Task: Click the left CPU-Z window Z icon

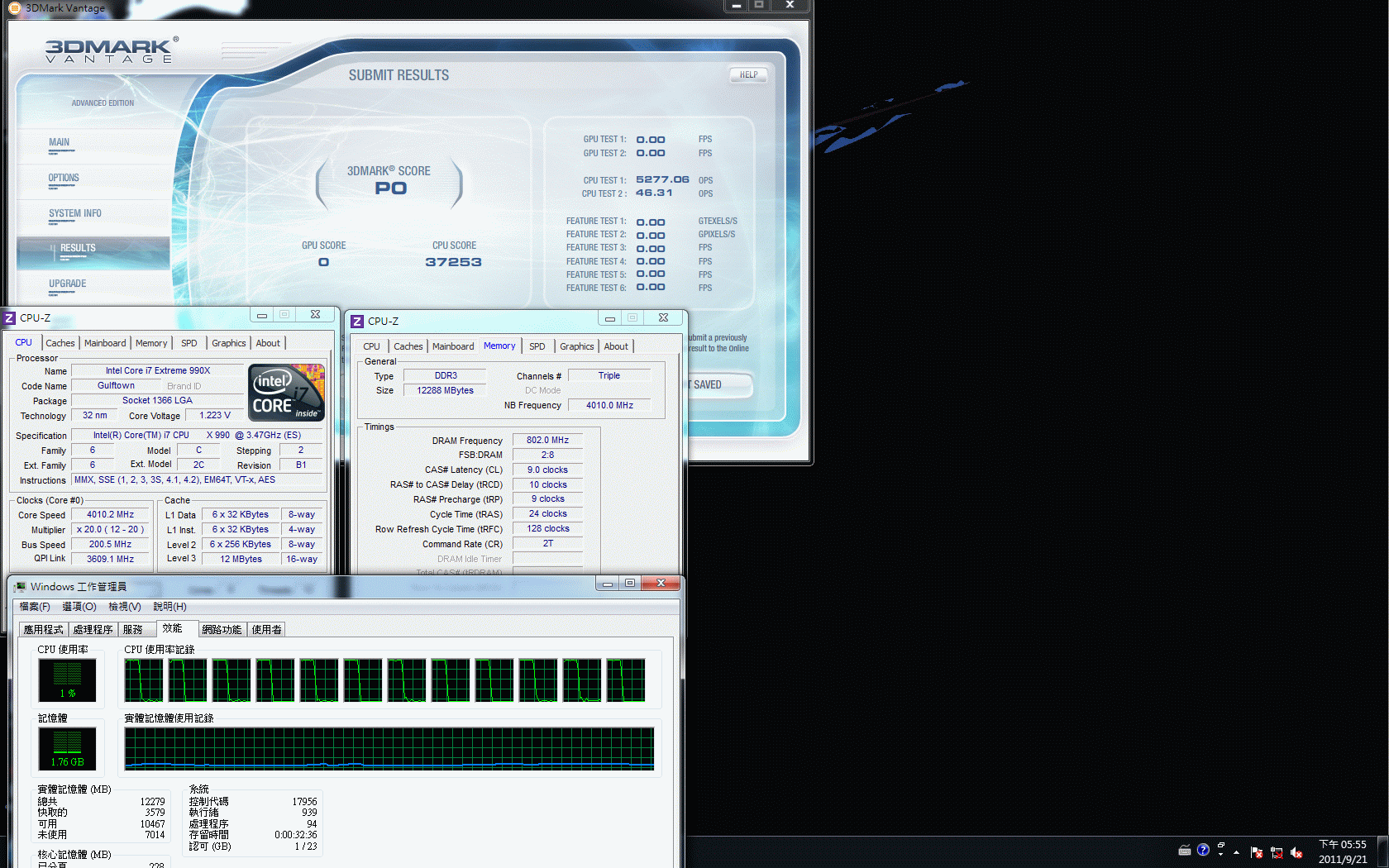Action: click(x=9, y=317)
